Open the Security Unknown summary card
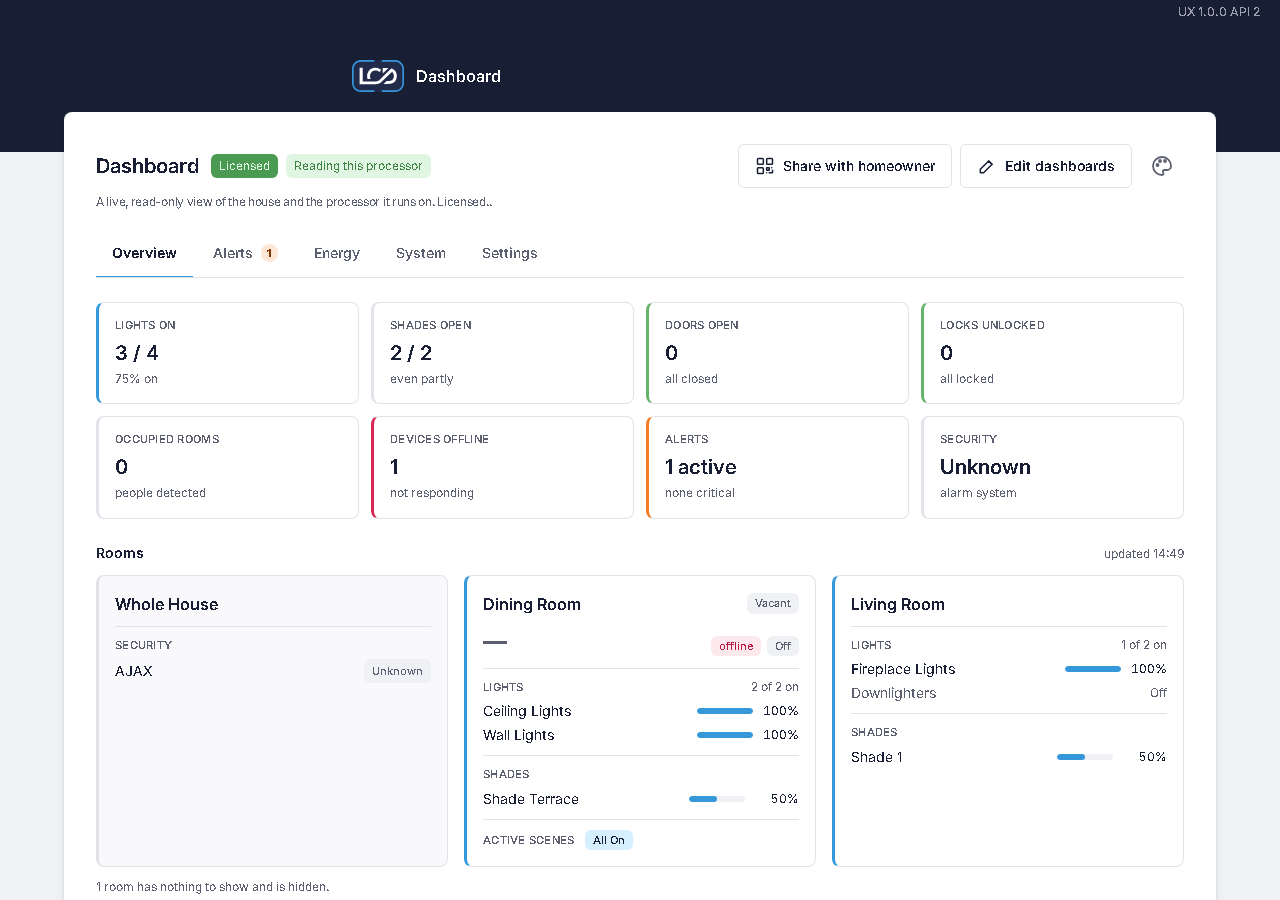This screenshot has width=1280, height=900. (1052, 467)
